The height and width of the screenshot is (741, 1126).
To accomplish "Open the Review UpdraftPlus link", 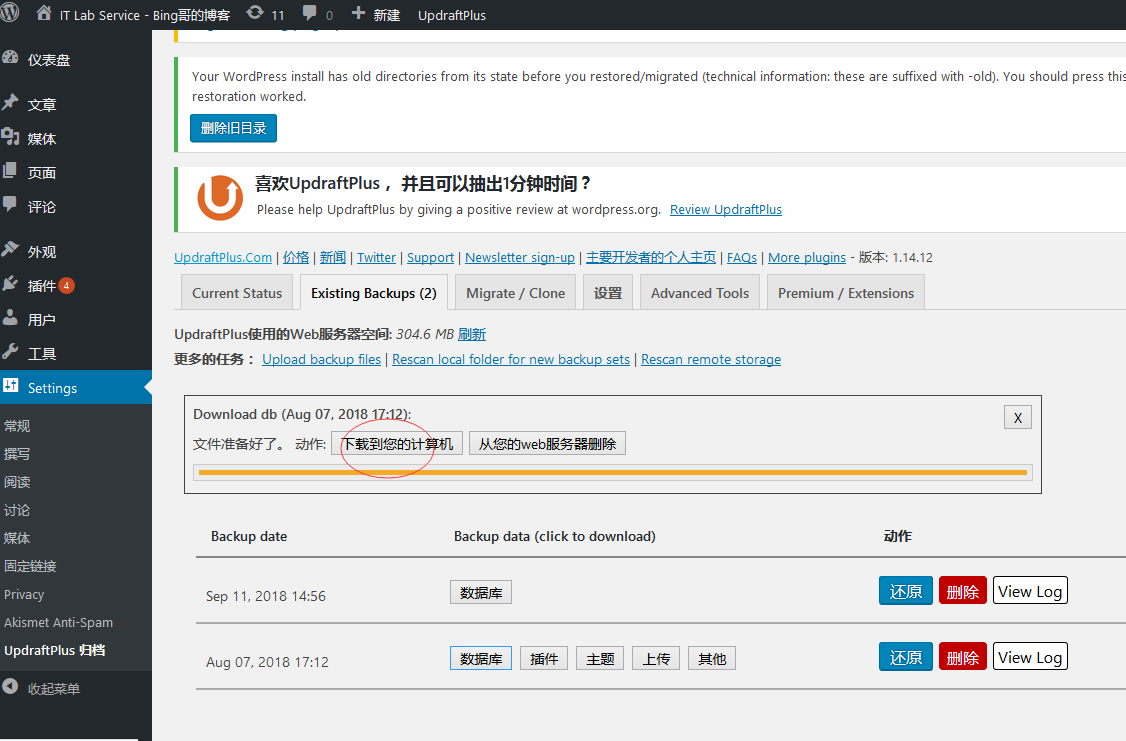I will (x=726, y=210).
